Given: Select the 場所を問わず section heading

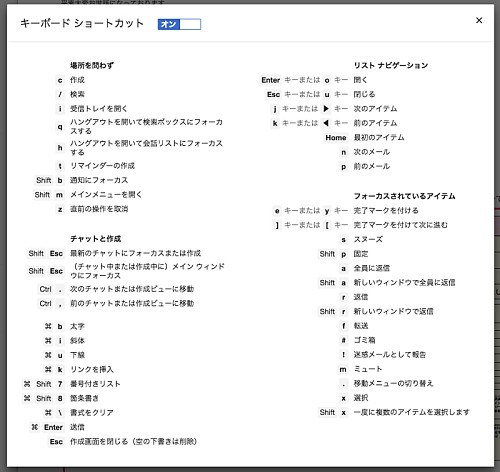Looking at the screenshot, I should tap(92, 65).
